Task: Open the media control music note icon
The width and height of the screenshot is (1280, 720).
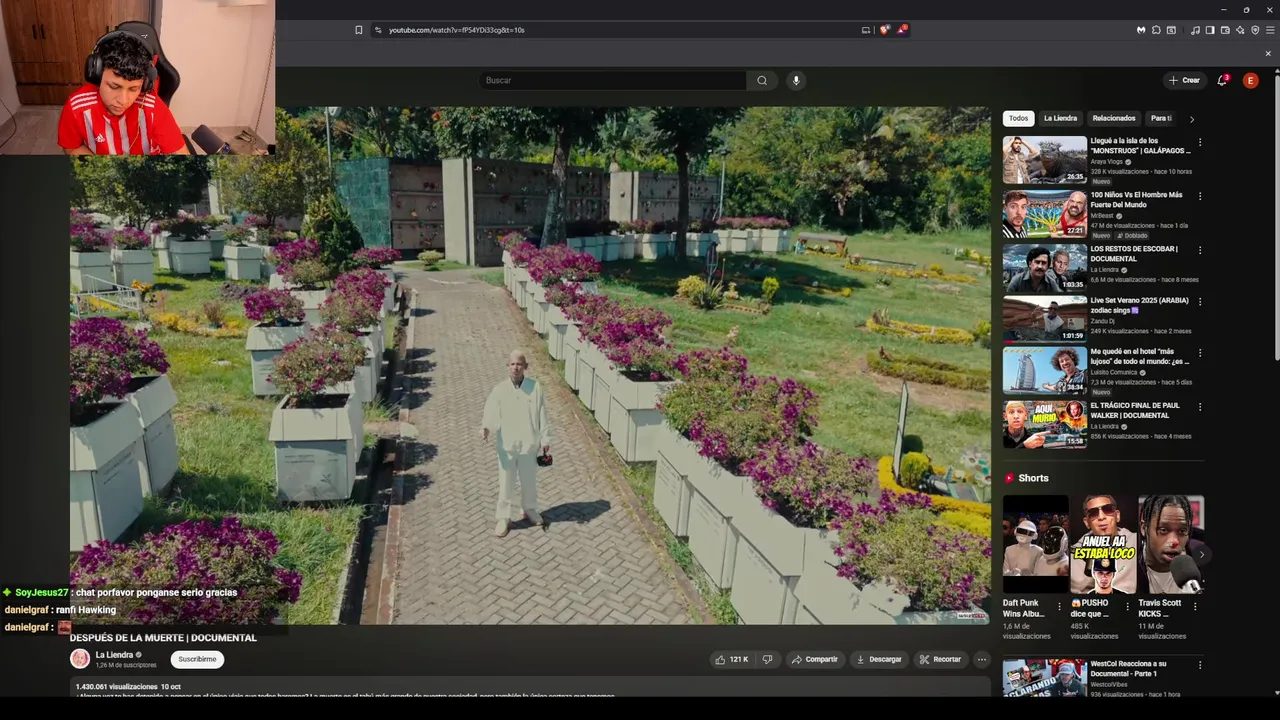Action: [1195, 30]
